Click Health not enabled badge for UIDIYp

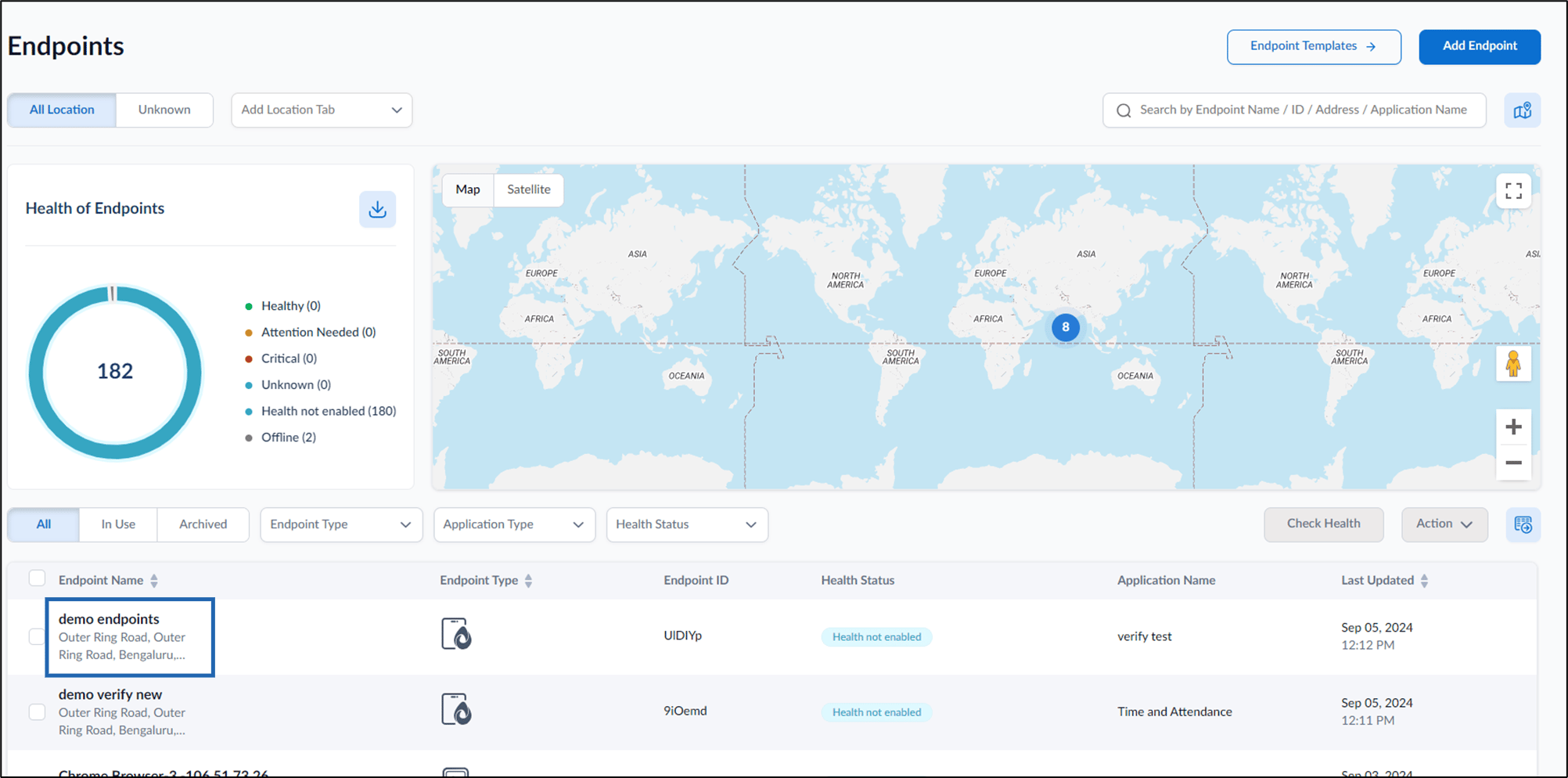click(x=876, y=637)
